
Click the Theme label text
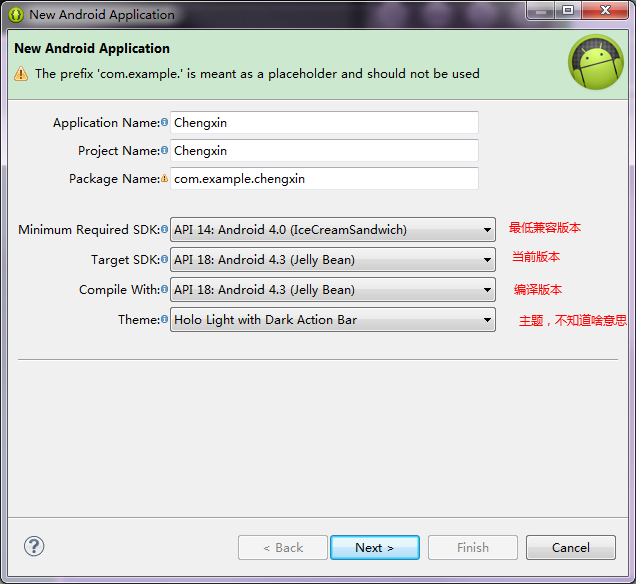click(139, 320)
